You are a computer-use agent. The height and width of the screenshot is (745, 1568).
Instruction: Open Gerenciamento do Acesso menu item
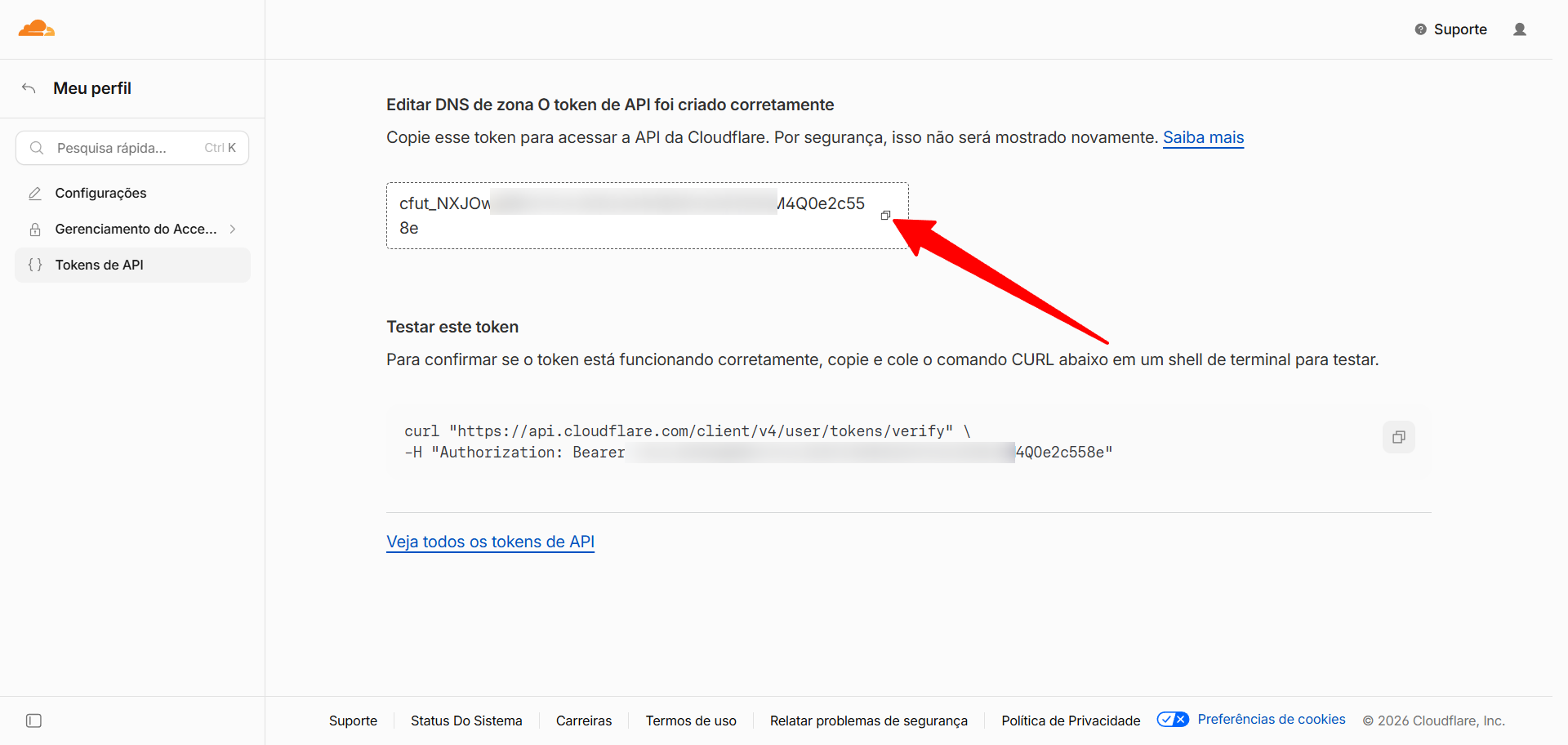point(132,230)
